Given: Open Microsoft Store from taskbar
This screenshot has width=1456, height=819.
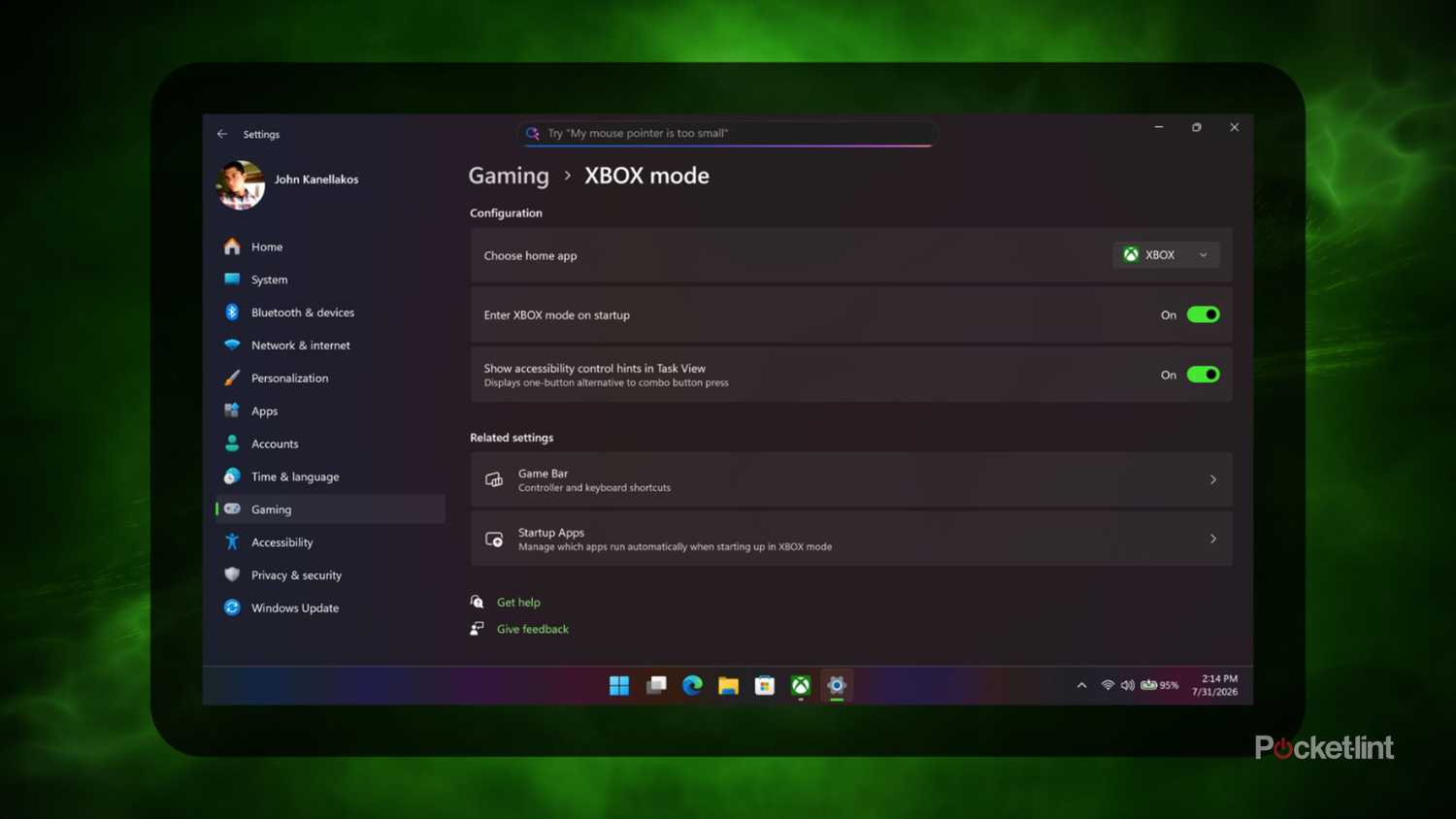Looking at the screenshot, I should pyautogui.click(x=765, y=686).
